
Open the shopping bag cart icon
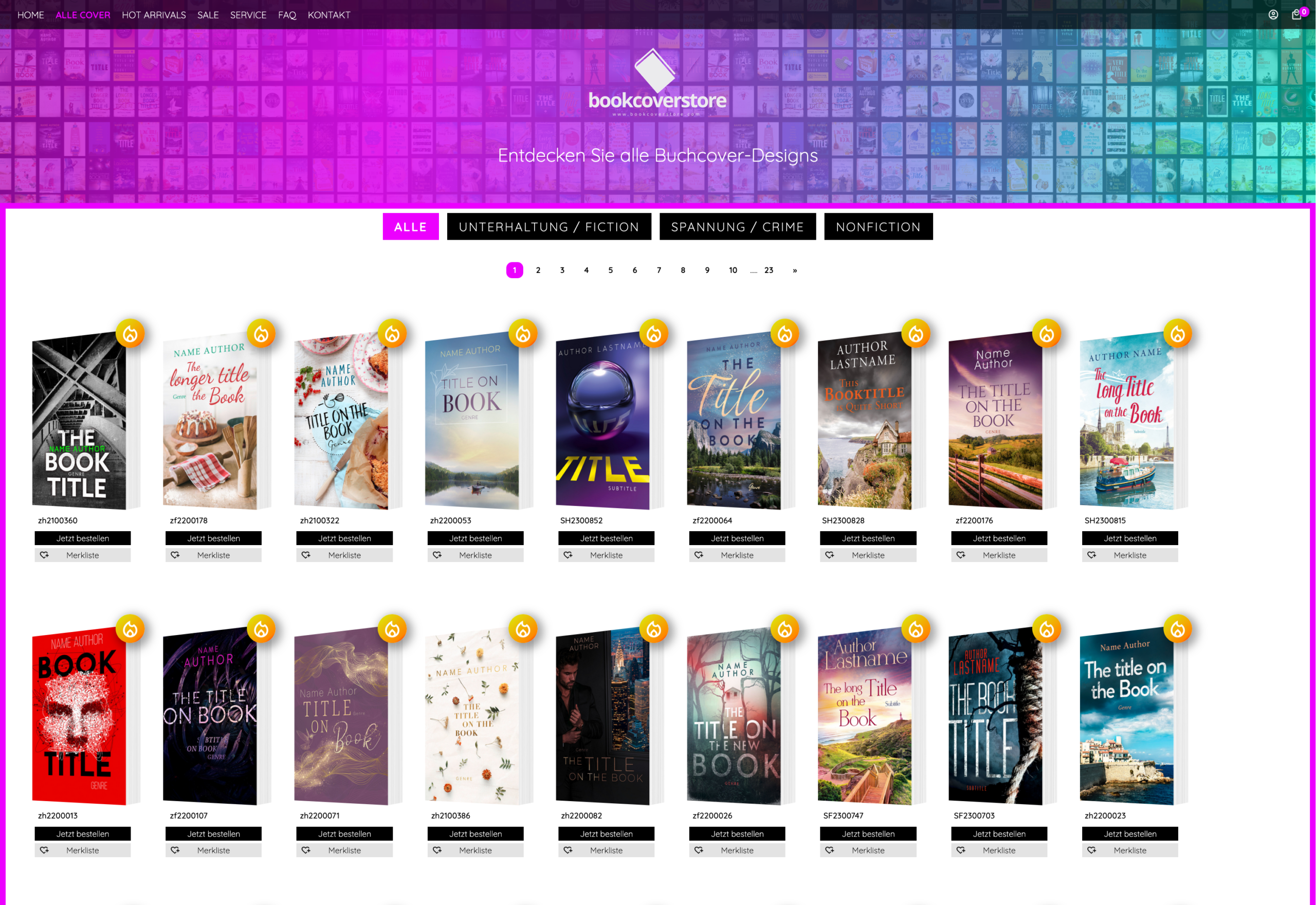[1296, 15]
